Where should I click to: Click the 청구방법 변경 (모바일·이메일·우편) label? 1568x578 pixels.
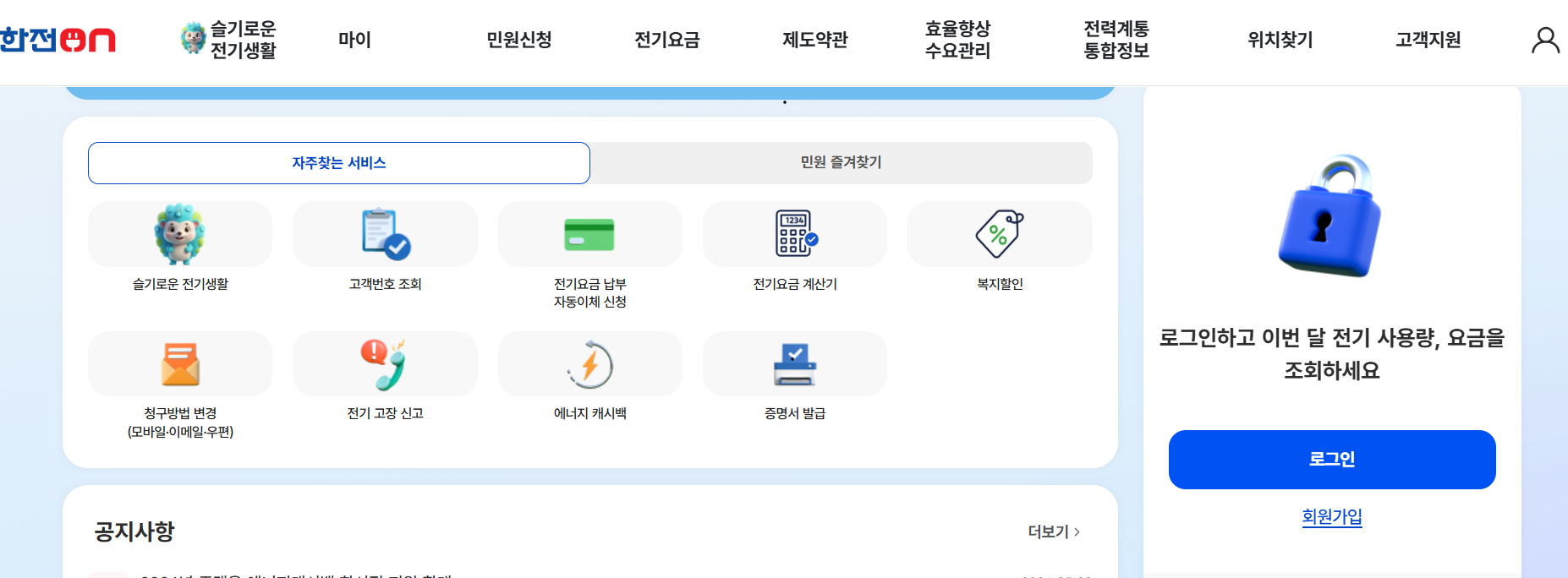coord(180,423)
